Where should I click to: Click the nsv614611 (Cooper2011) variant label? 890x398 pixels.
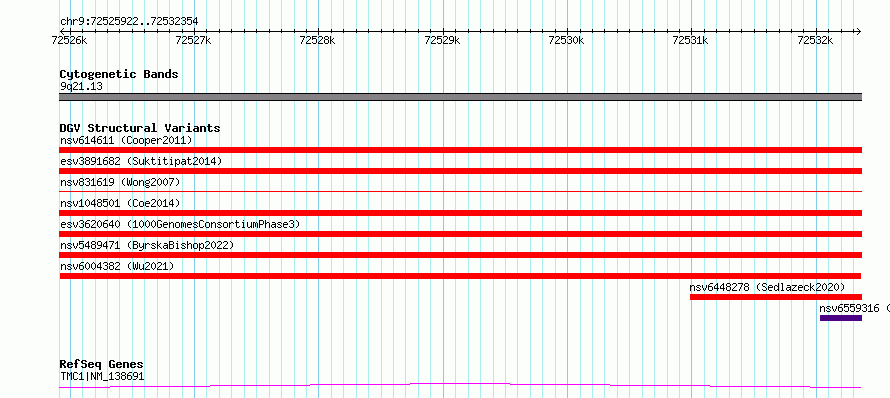126,140
